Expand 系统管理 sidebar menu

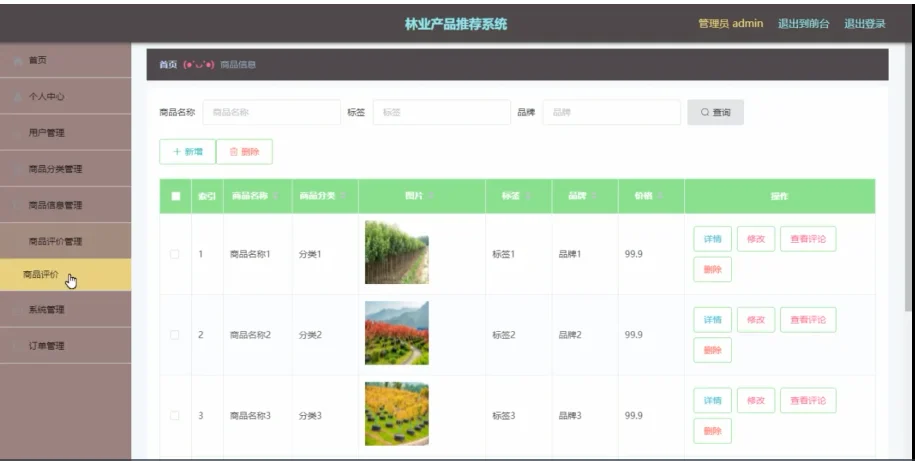[x=65, y=310]
